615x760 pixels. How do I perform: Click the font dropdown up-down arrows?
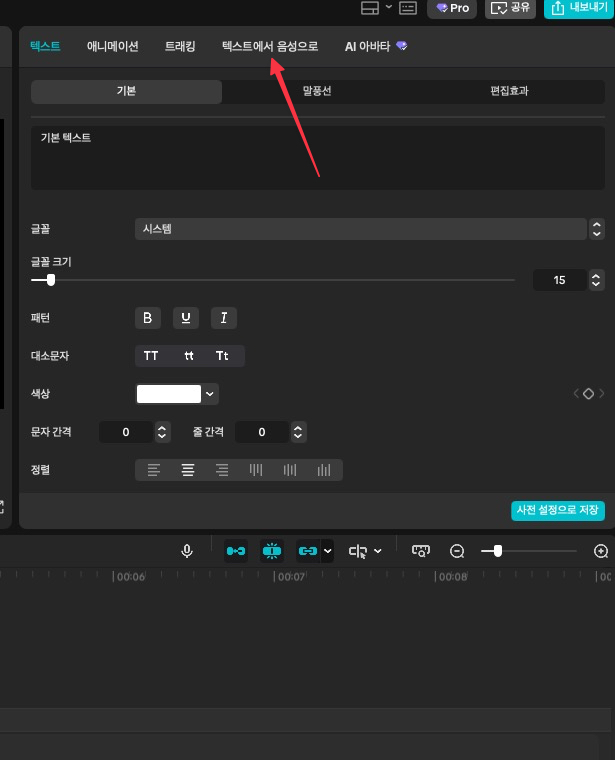[x=597, y=229]
